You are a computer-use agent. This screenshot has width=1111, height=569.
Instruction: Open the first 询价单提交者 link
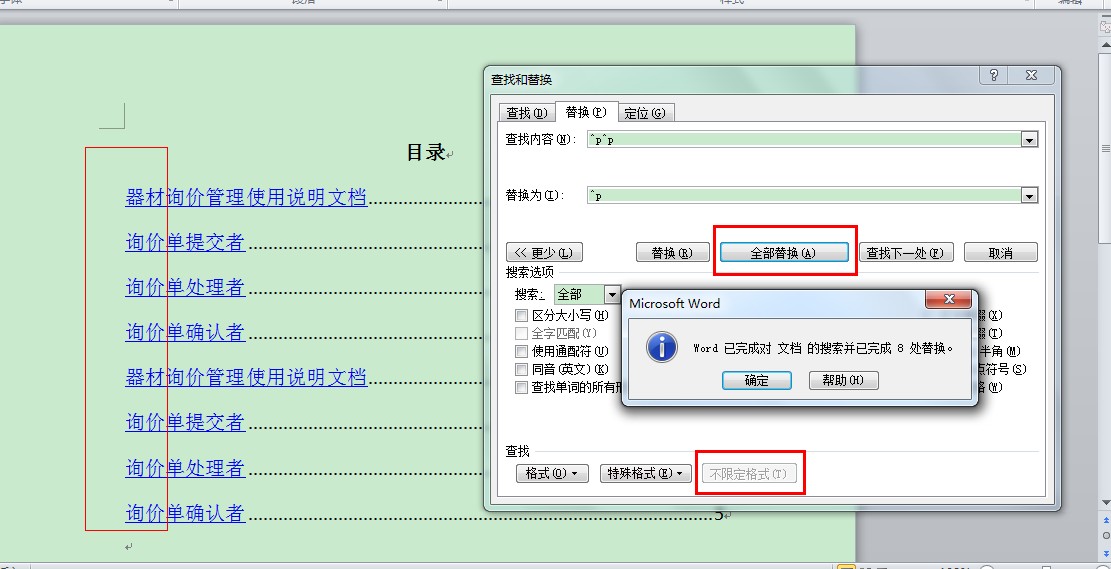click(186, 242)
